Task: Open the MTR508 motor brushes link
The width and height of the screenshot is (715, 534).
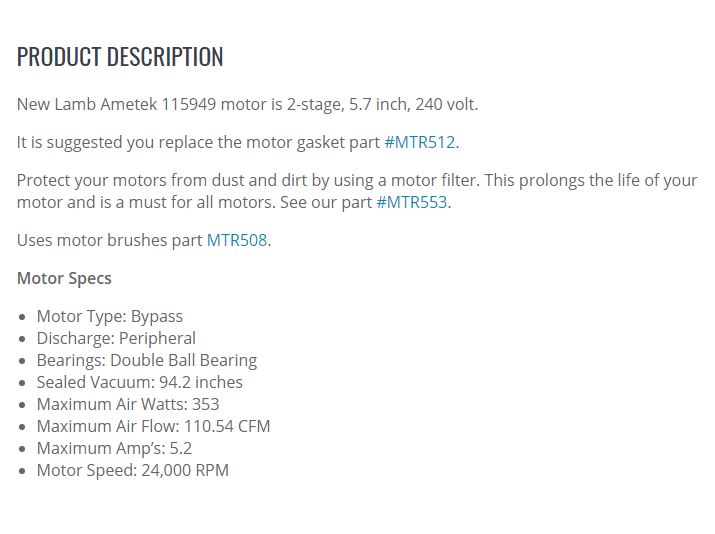Action: point(237,240)
